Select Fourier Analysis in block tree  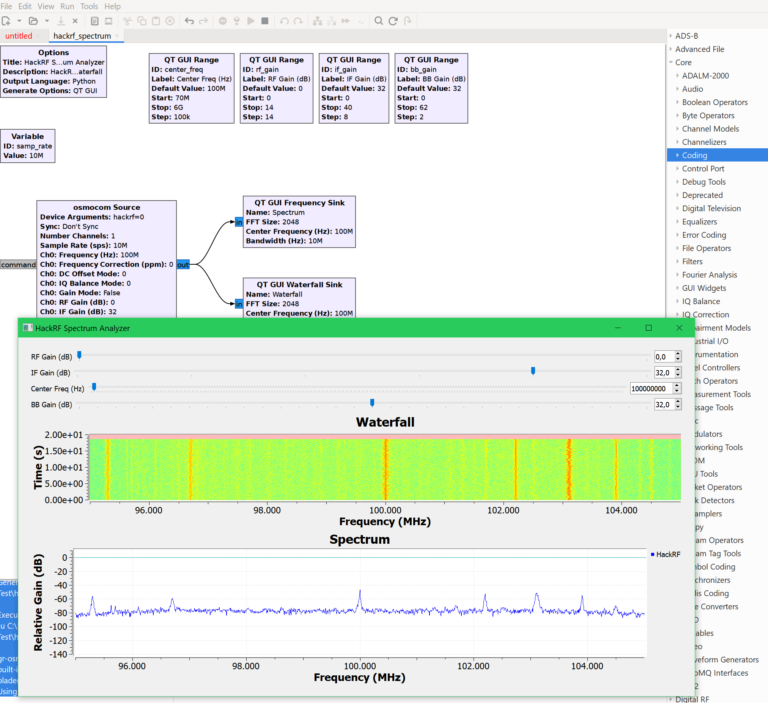(x=709, y=275)
